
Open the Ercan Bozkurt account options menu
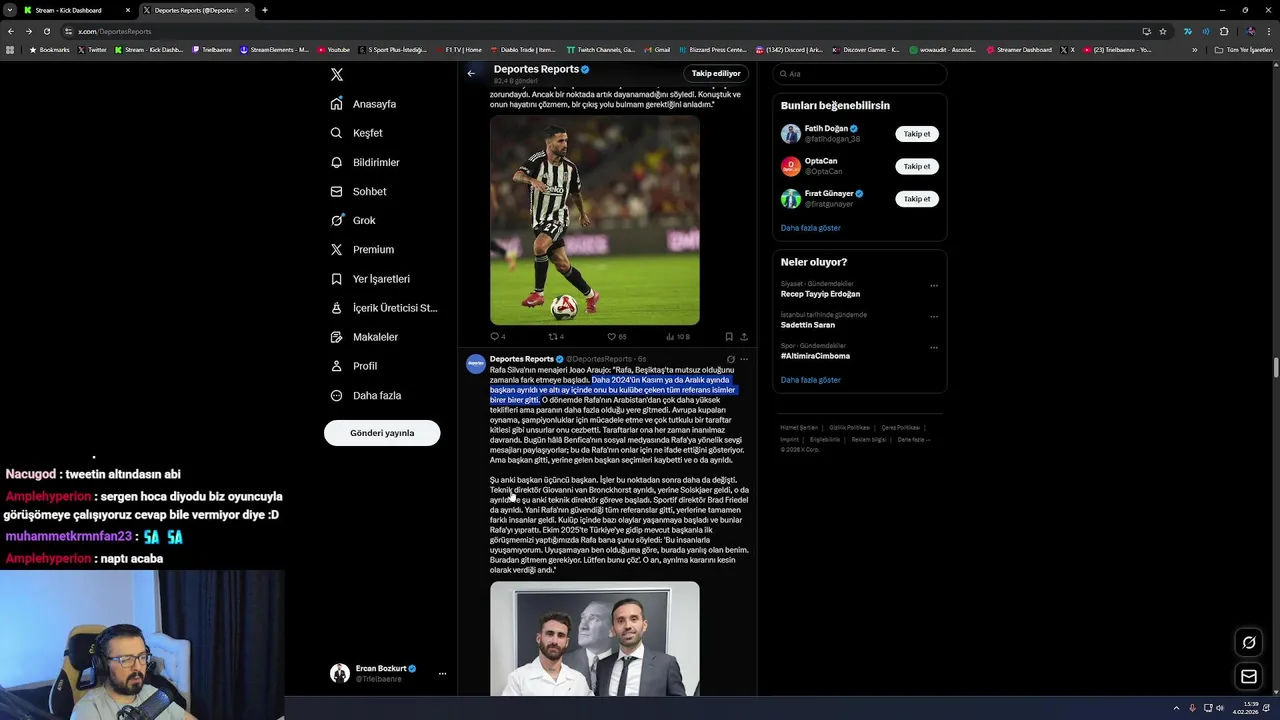pyautogui.click(x=442, y=673)
